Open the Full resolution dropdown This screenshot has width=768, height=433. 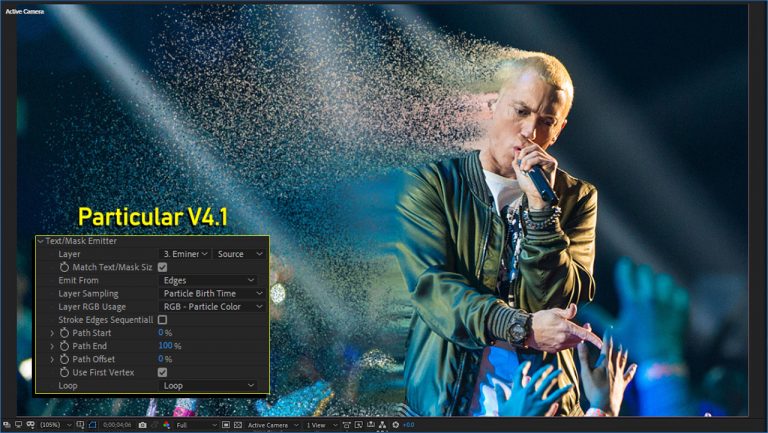[x=196, y=425]
